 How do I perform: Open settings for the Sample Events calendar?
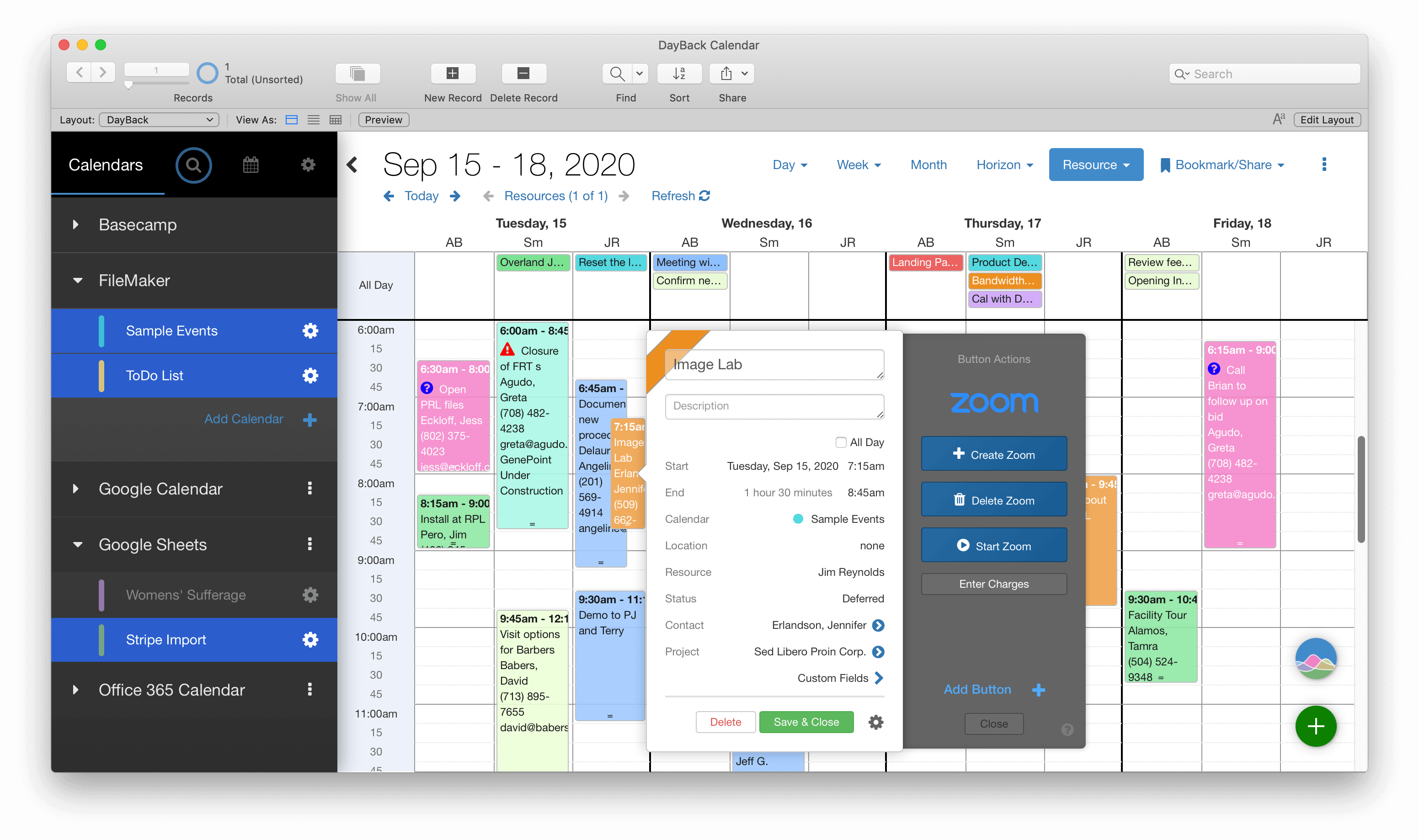point(311,330)
